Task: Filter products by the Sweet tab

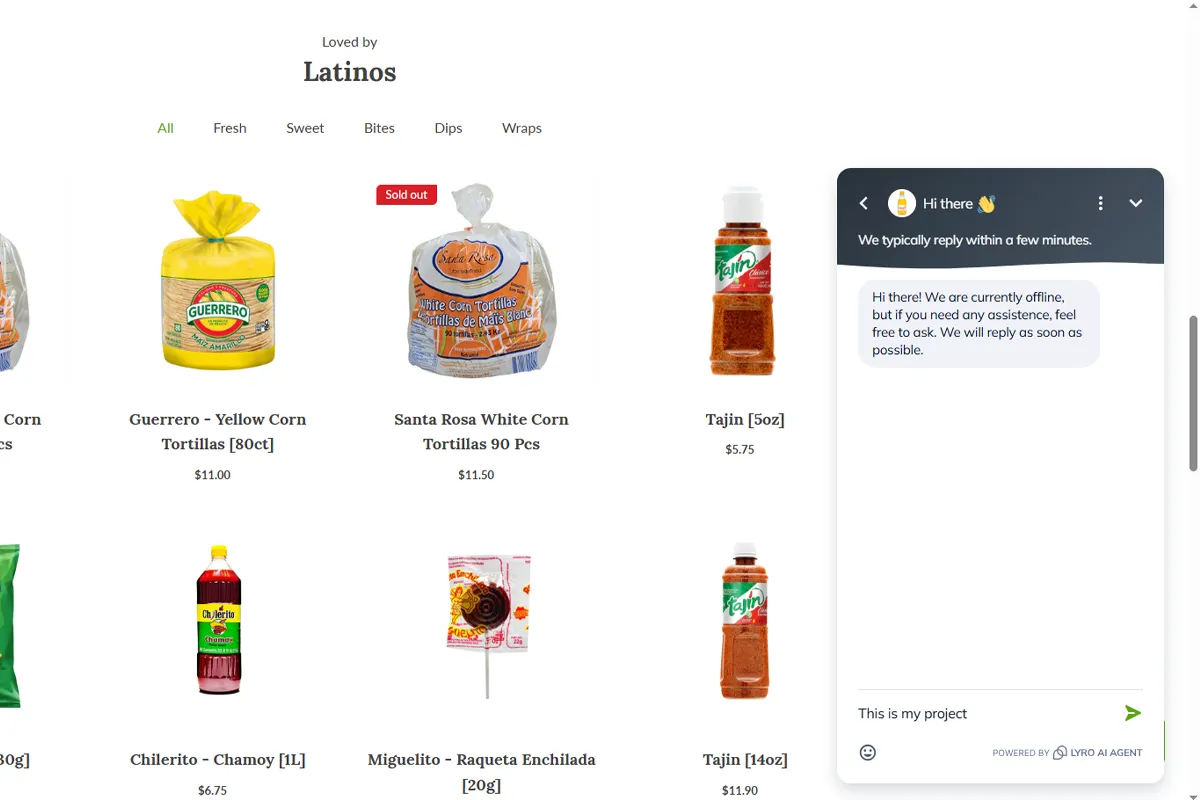Action: coord(305,128)
